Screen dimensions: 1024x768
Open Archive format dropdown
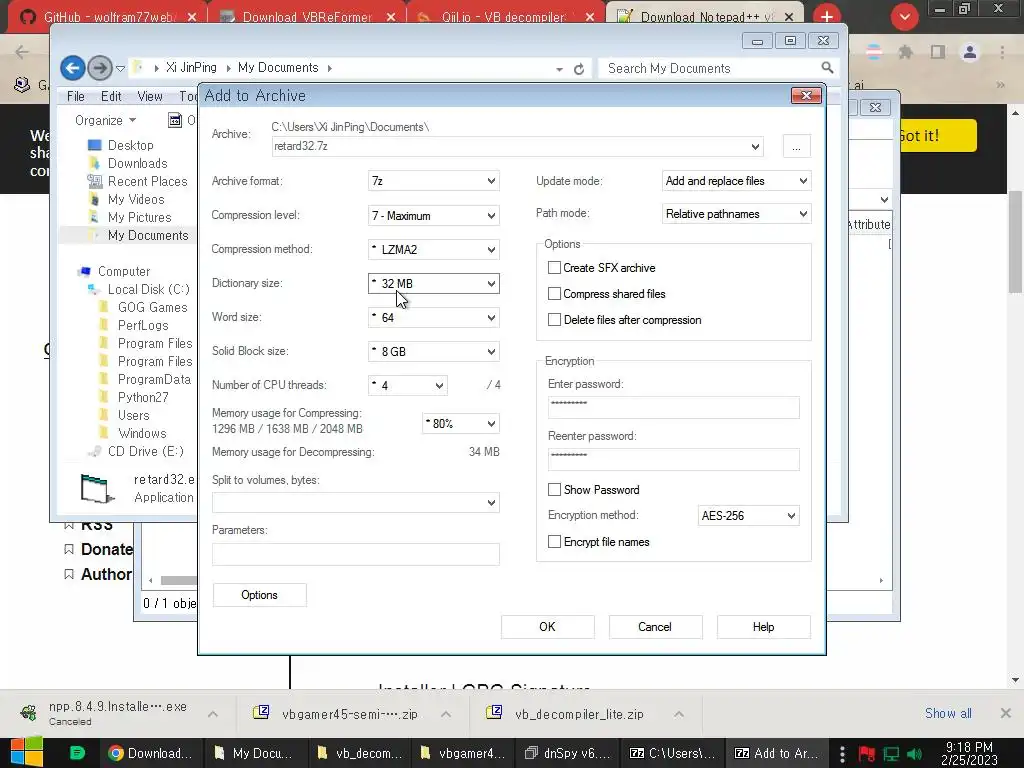tap(434, 181)
